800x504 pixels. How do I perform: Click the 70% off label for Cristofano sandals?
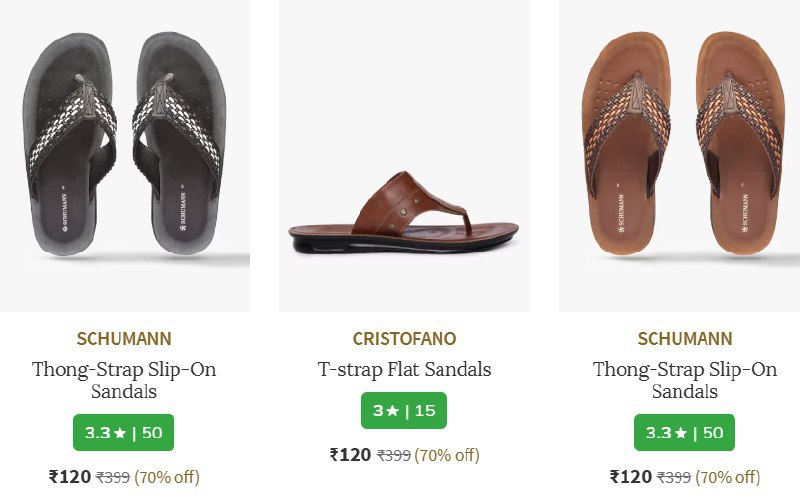[447, 456]
